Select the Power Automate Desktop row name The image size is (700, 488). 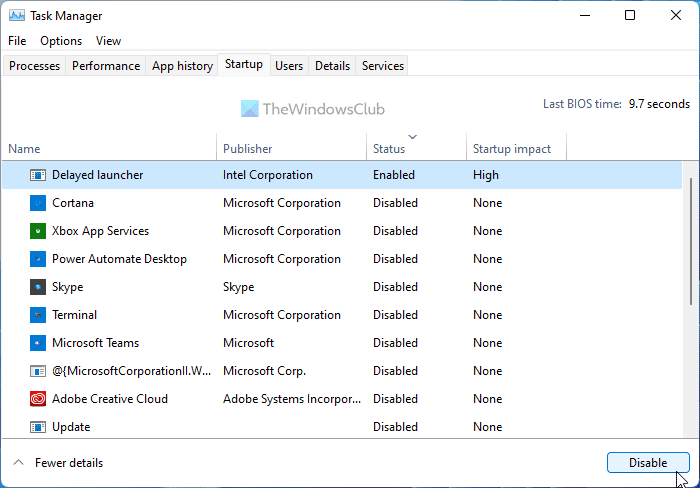[x=119, y=259]
